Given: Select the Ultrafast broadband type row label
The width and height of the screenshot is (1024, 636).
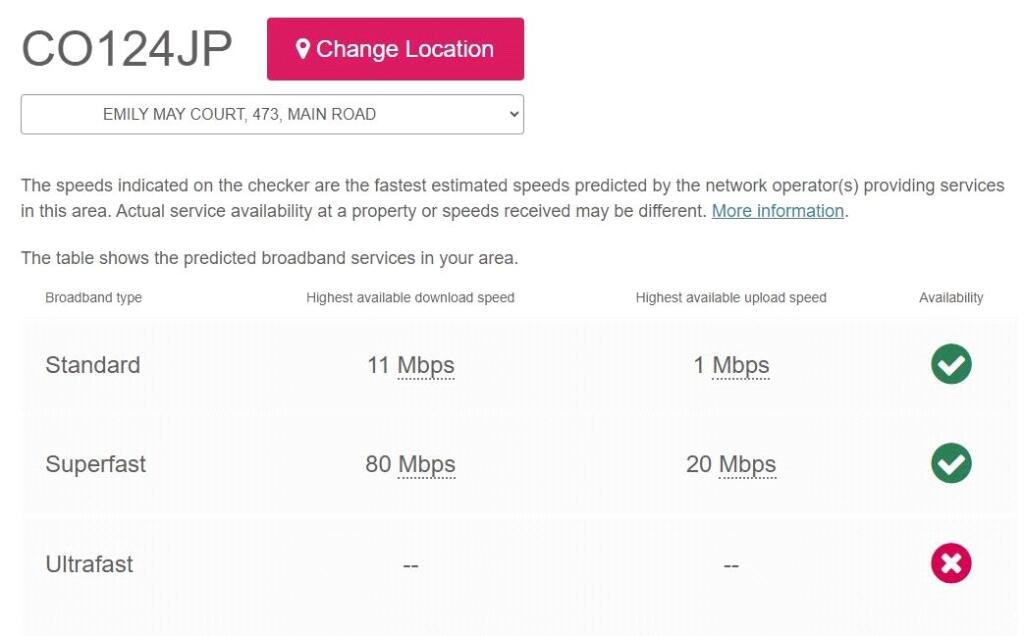Looking at the screenshot, I should coord(89,564).
